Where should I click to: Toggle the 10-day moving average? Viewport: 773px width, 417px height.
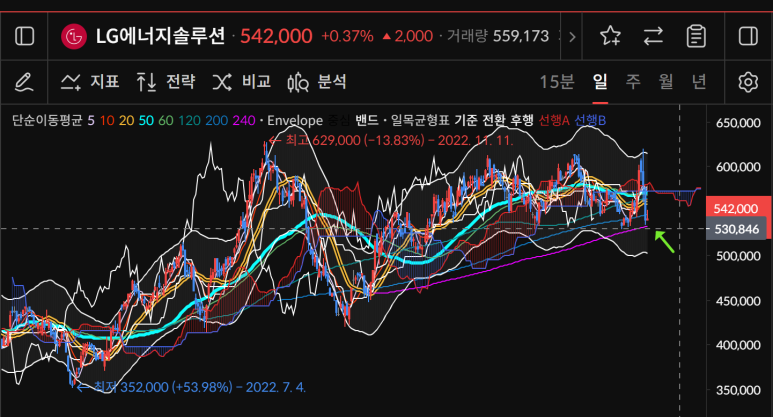107,120
